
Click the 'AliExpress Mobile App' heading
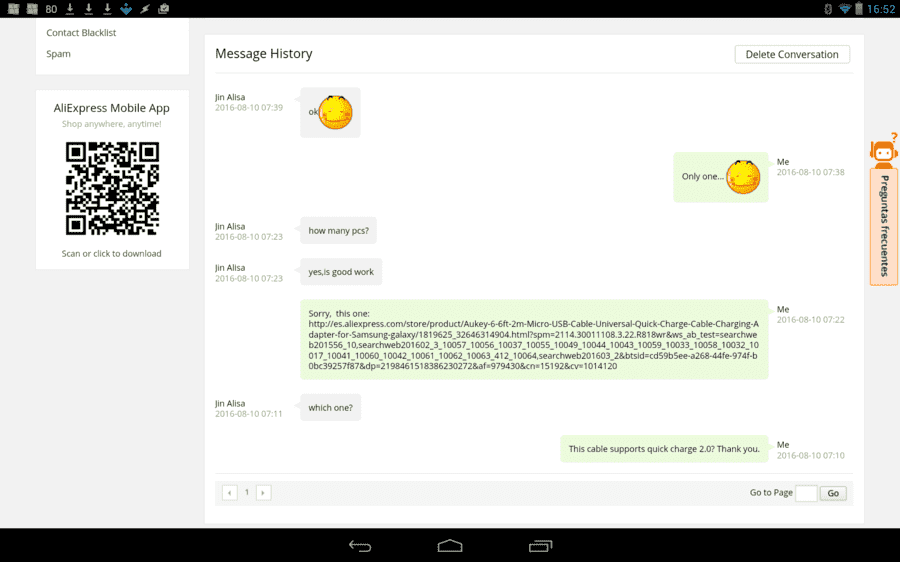[111, 108]
